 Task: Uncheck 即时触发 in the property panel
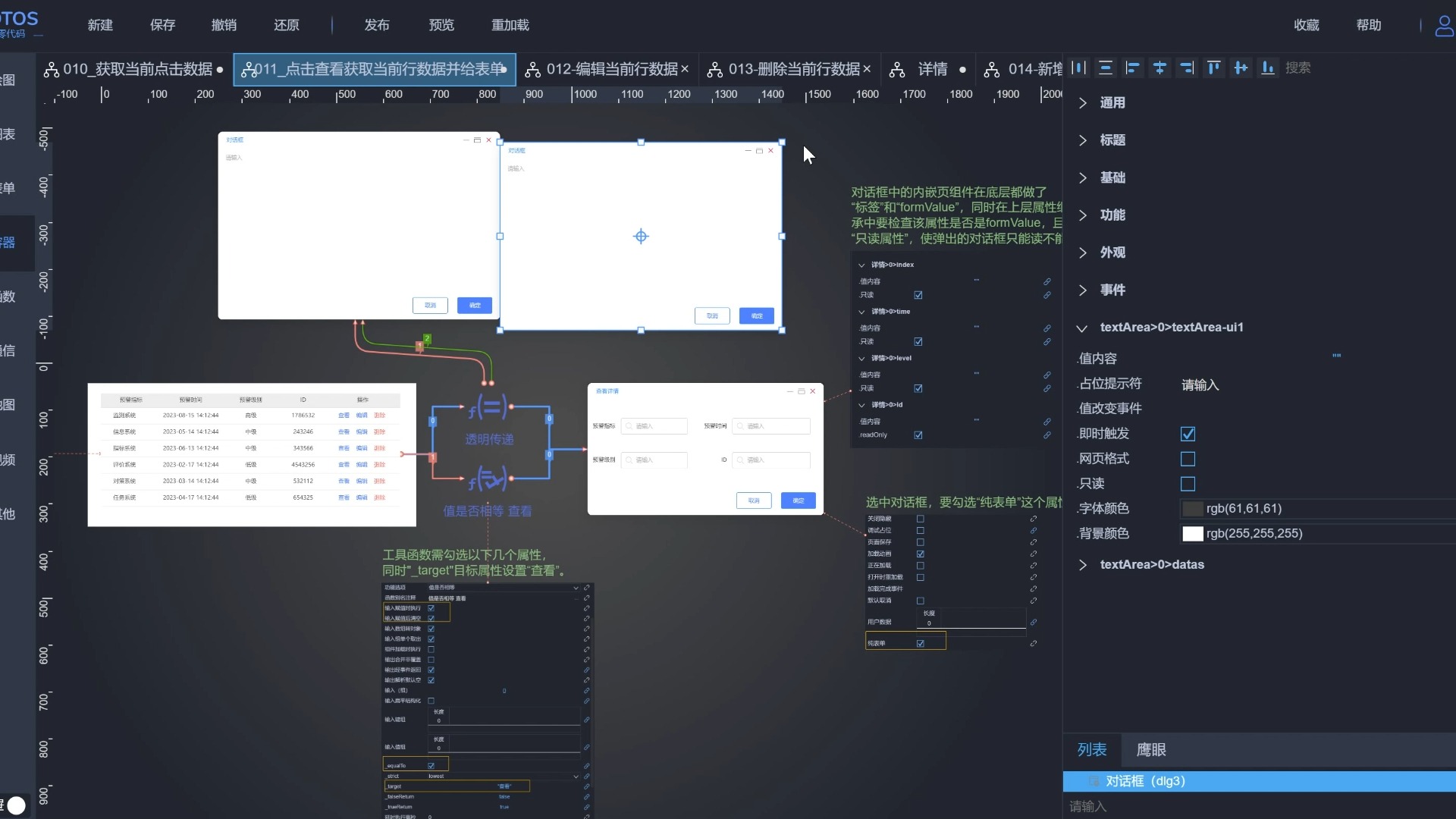[1188, 434]
